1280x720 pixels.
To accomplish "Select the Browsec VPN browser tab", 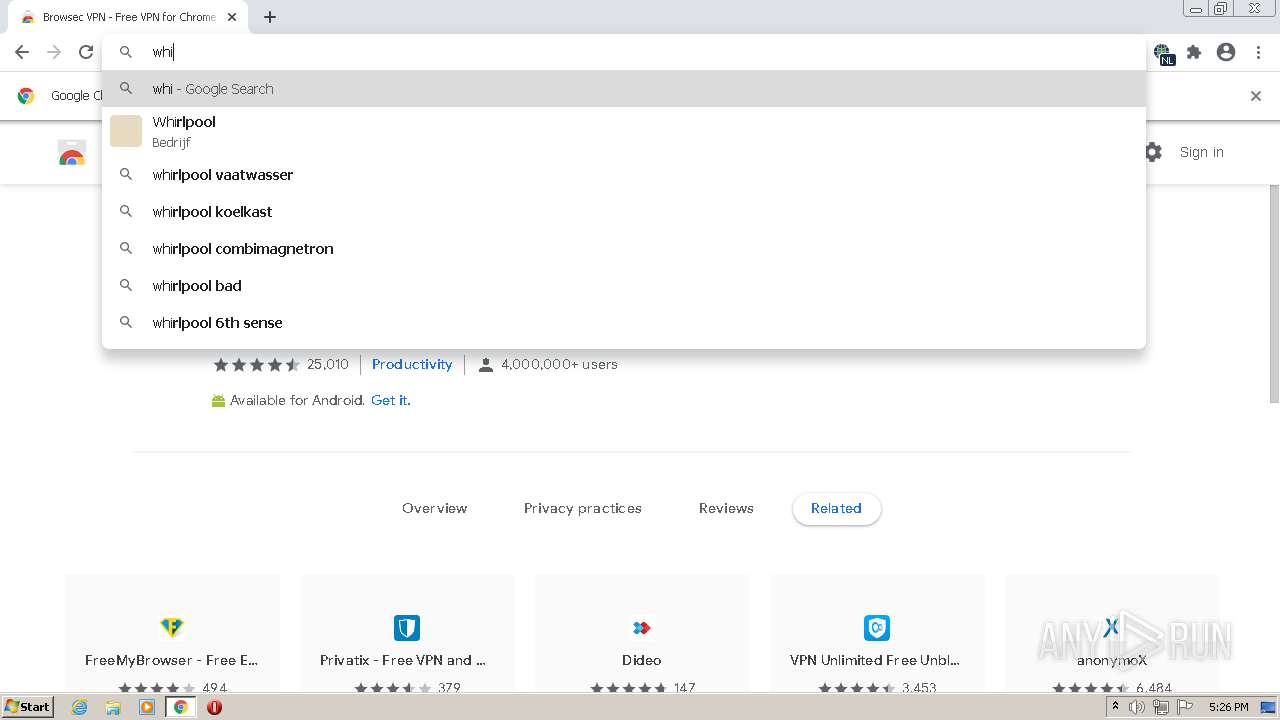I will [x=128, y=17].
